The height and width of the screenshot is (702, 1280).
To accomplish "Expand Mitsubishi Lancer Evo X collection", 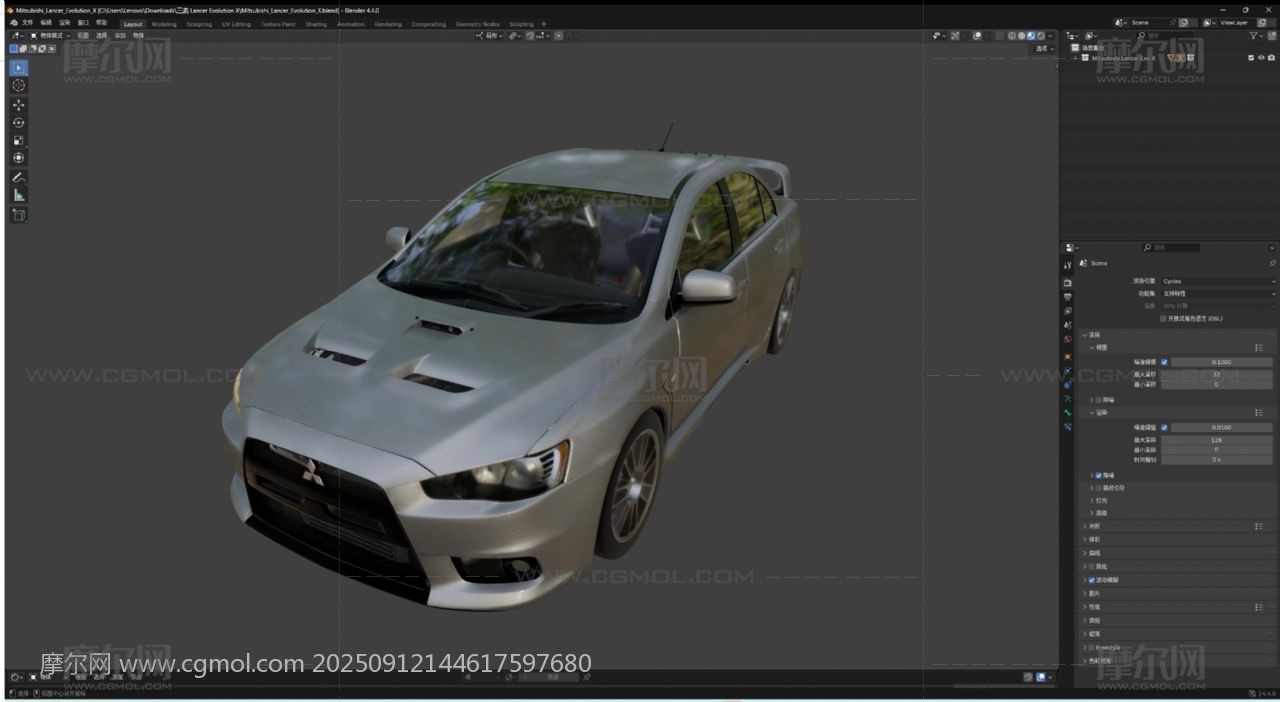I will click(1076, 58).
